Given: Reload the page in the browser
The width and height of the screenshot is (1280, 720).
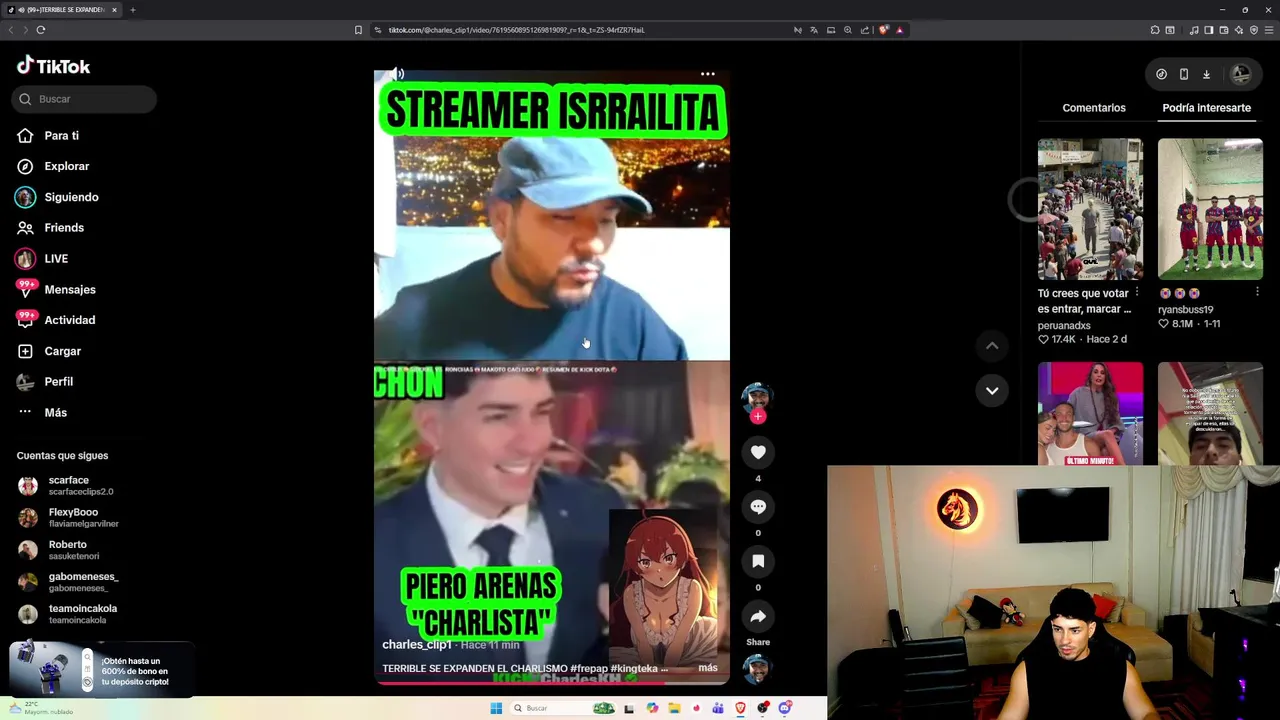Looking at the screenshot, I should tap(41, 30).
